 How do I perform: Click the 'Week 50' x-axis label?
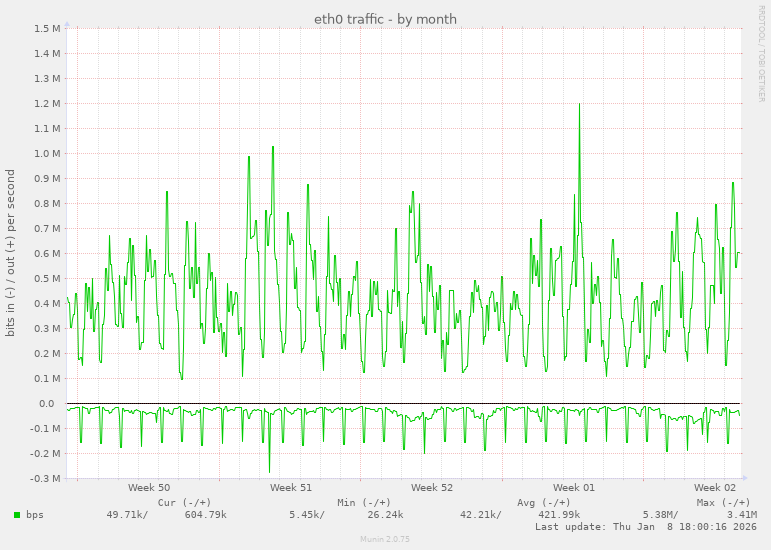149,488
